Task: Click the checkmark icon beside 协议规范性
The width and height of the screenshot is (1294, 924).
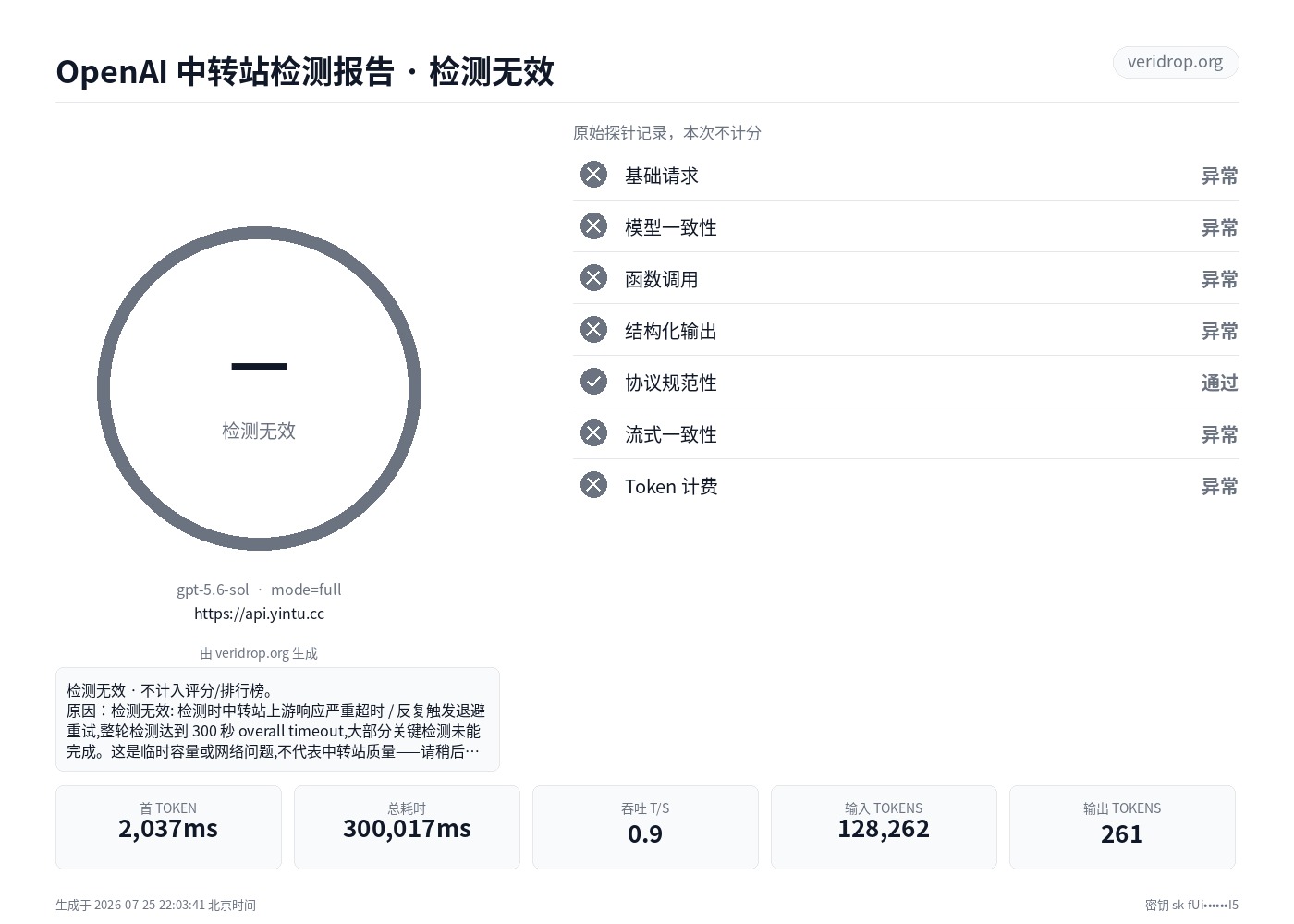Action: 593,382
